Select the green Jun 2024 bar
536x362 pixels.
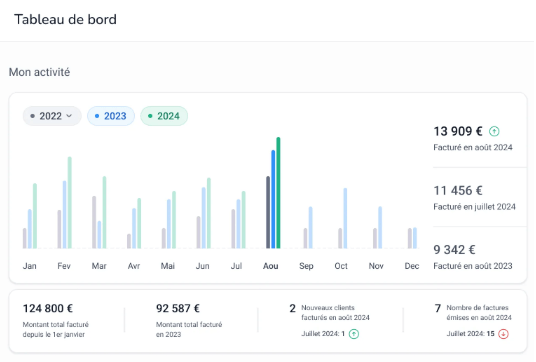pyautogui.click(x=209, y=213)
